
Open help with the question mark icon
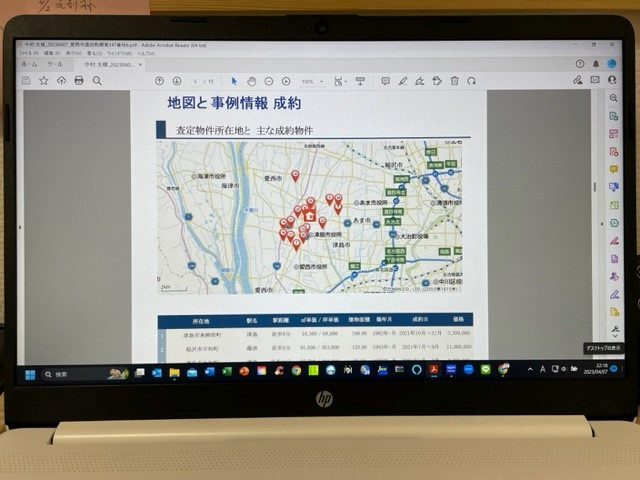580,64
